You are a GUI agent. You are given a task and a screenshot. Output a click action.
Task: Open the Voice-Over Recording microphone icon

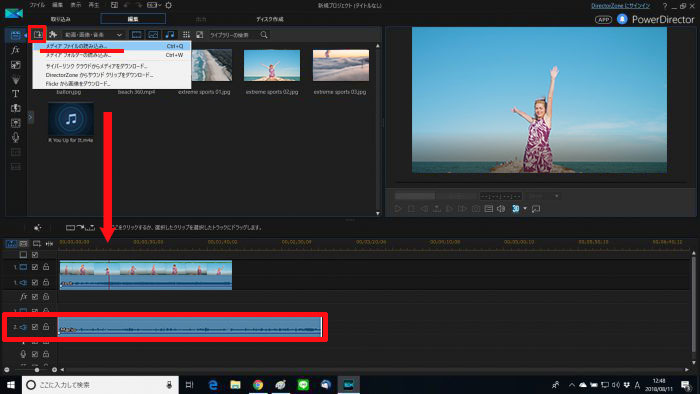point(16,137)
